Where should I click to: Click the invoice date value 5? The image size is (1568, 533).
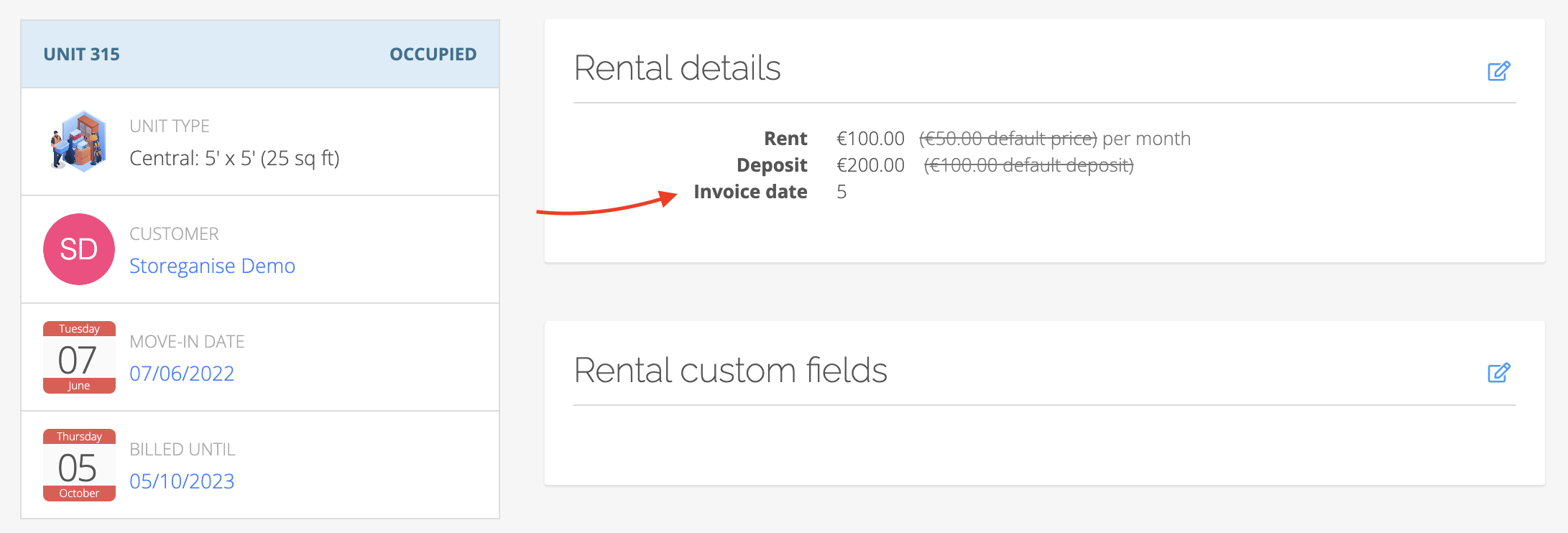[x=841, y=192]
